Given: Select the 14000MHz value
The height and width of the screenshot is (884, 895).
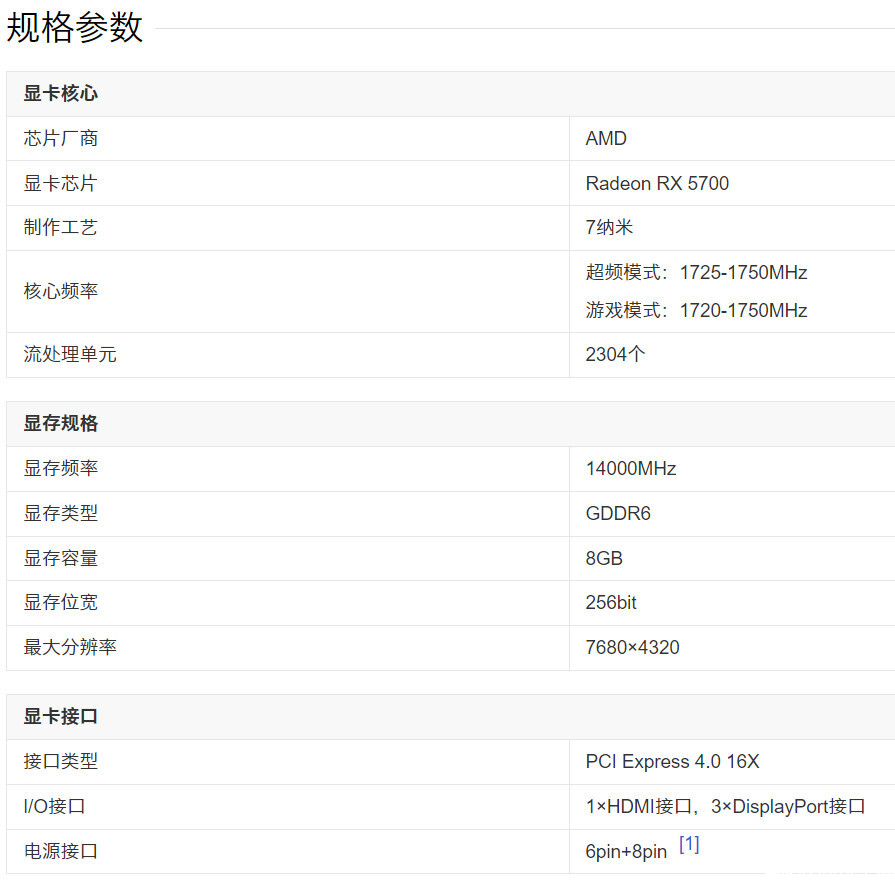Looking at the screenshot, I should click(631, 469).
